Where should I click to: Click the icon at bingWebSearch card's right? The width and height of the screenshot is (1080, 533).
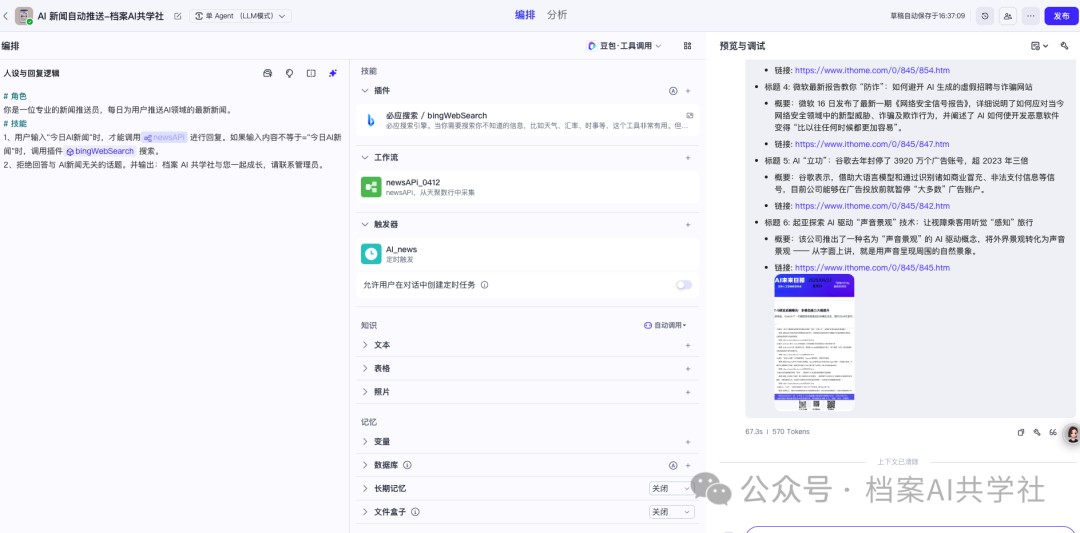tap(689, 116)
